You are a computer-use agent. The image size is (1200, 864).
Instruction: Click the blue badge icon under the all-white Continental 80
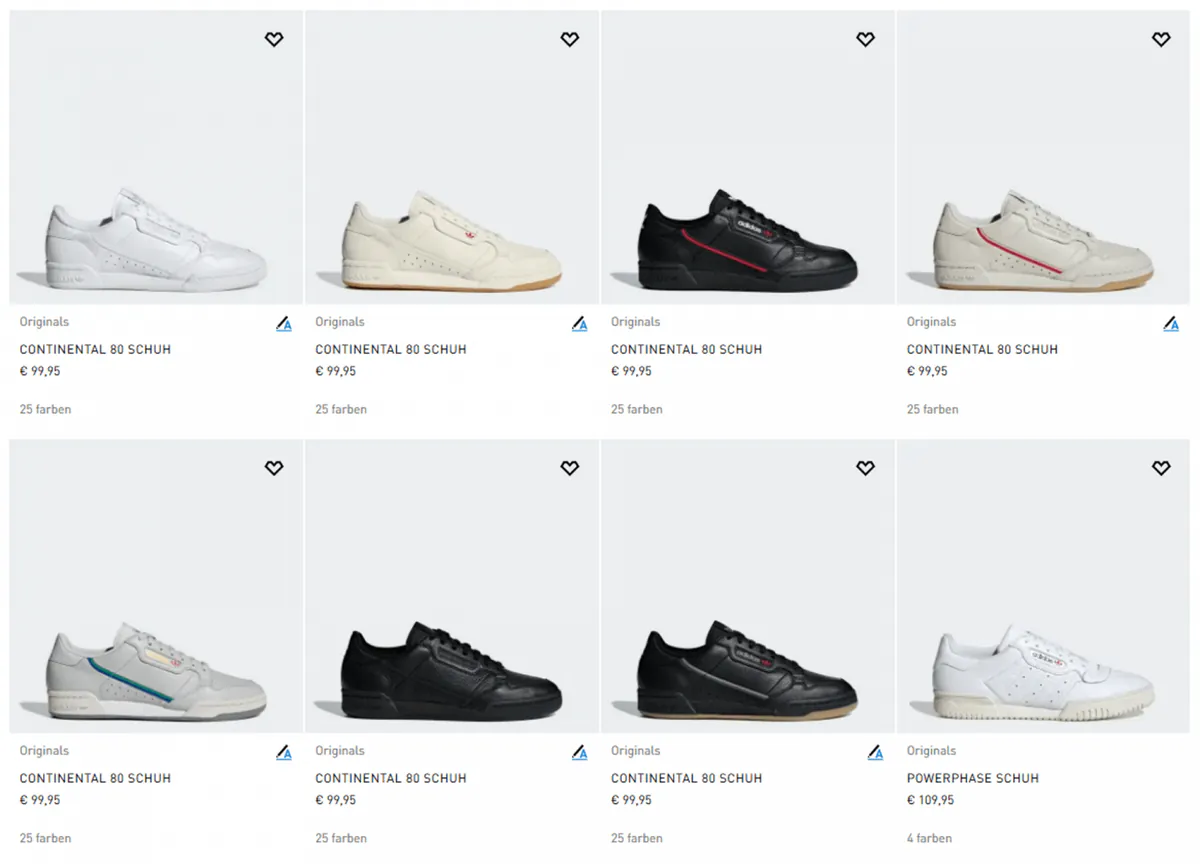click(284, 324)
